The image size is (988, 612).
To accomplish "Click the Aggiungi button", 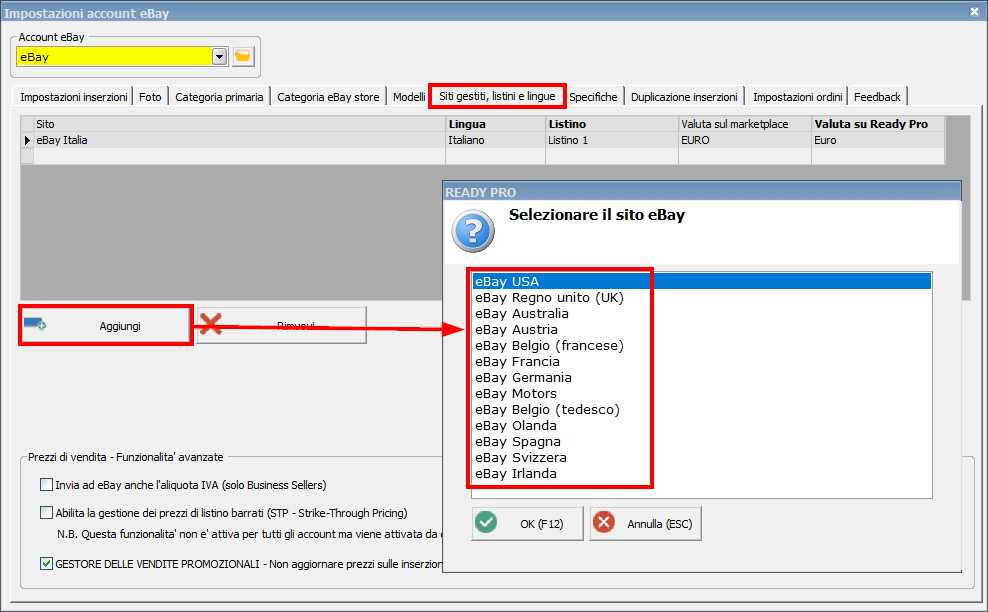I will pyautogui.click(x=105, y=325).
